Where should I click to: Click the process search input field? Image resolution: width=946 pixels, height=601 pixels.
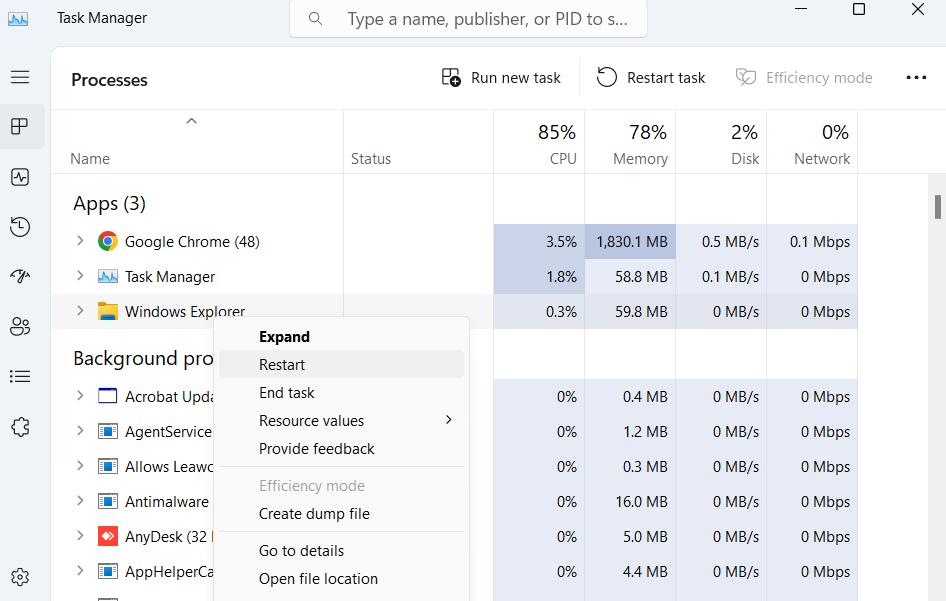468,19
